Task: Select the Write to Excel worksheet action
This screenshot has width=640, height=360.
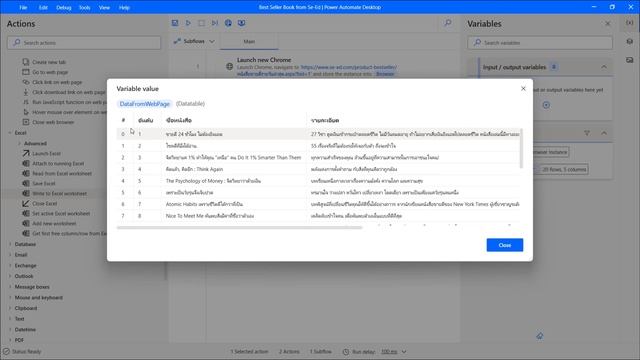Action: click(x=60, y=193)
